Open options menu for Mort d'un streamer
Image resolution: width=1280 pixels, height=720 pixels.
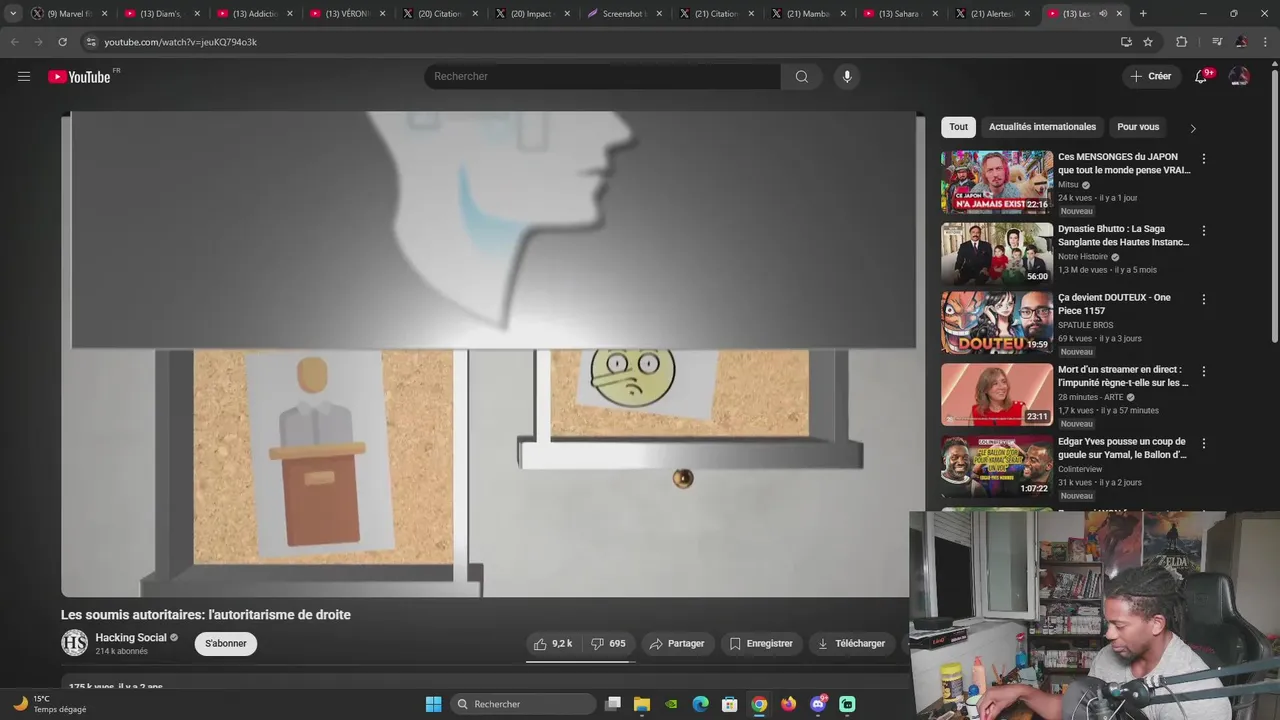click(1203, 371)
